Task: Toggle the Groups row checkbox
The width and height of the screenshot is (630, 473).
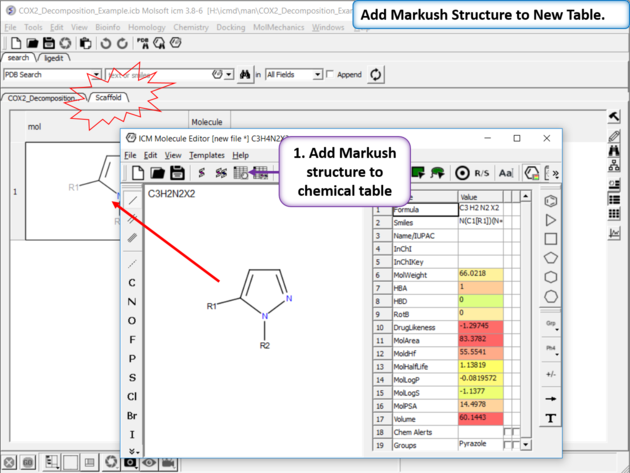Action: (x=507, y=447)
